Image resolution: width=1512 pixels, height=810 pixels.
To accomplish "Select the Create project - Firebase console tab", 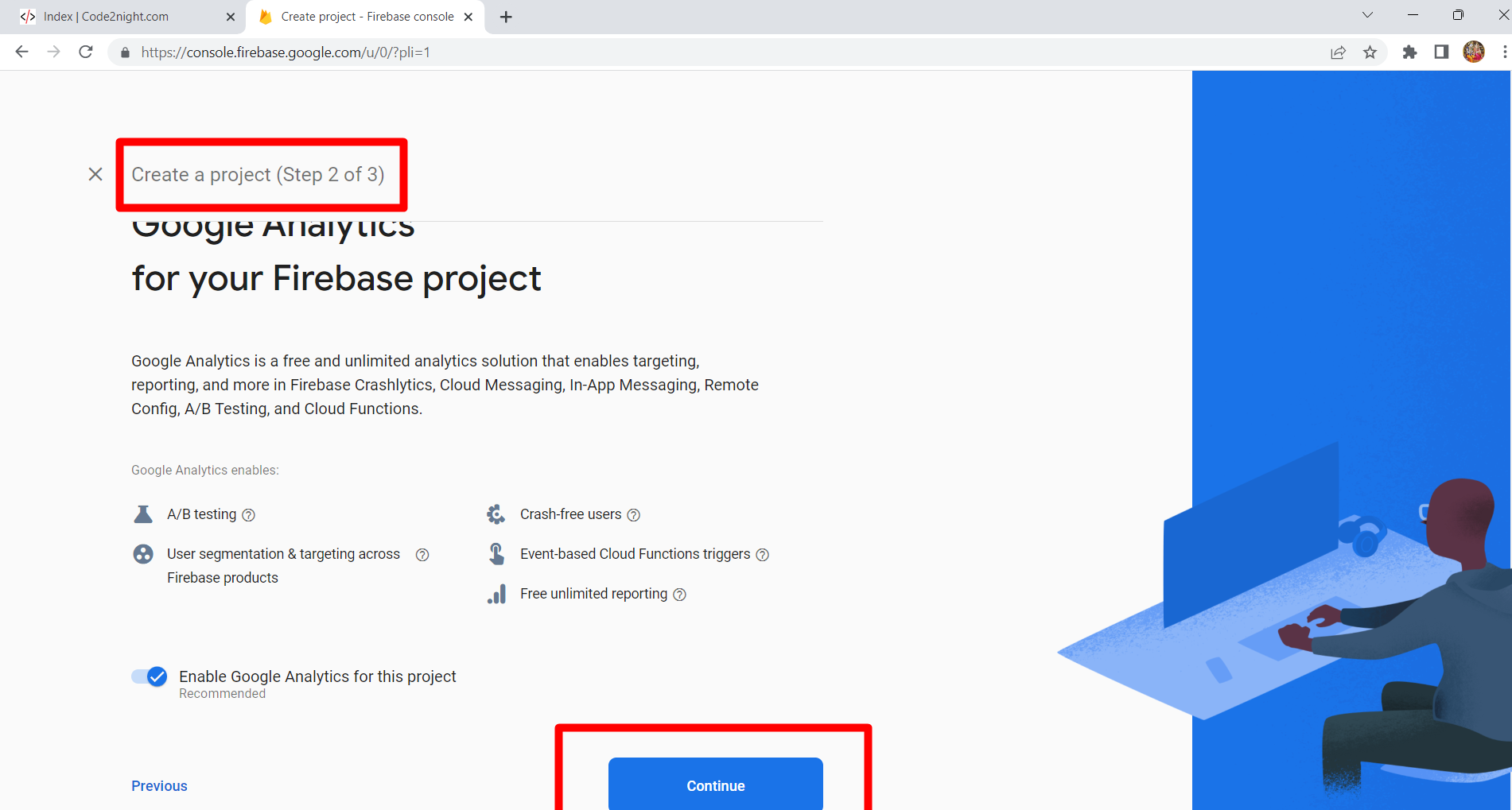I will (366, 17).
